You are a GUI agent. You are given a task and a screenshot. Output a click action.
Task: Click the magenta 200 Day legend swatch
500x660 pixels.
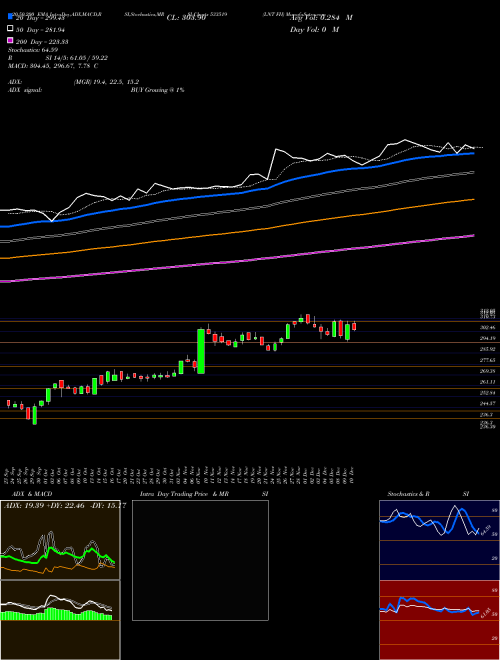coord(10,40)
